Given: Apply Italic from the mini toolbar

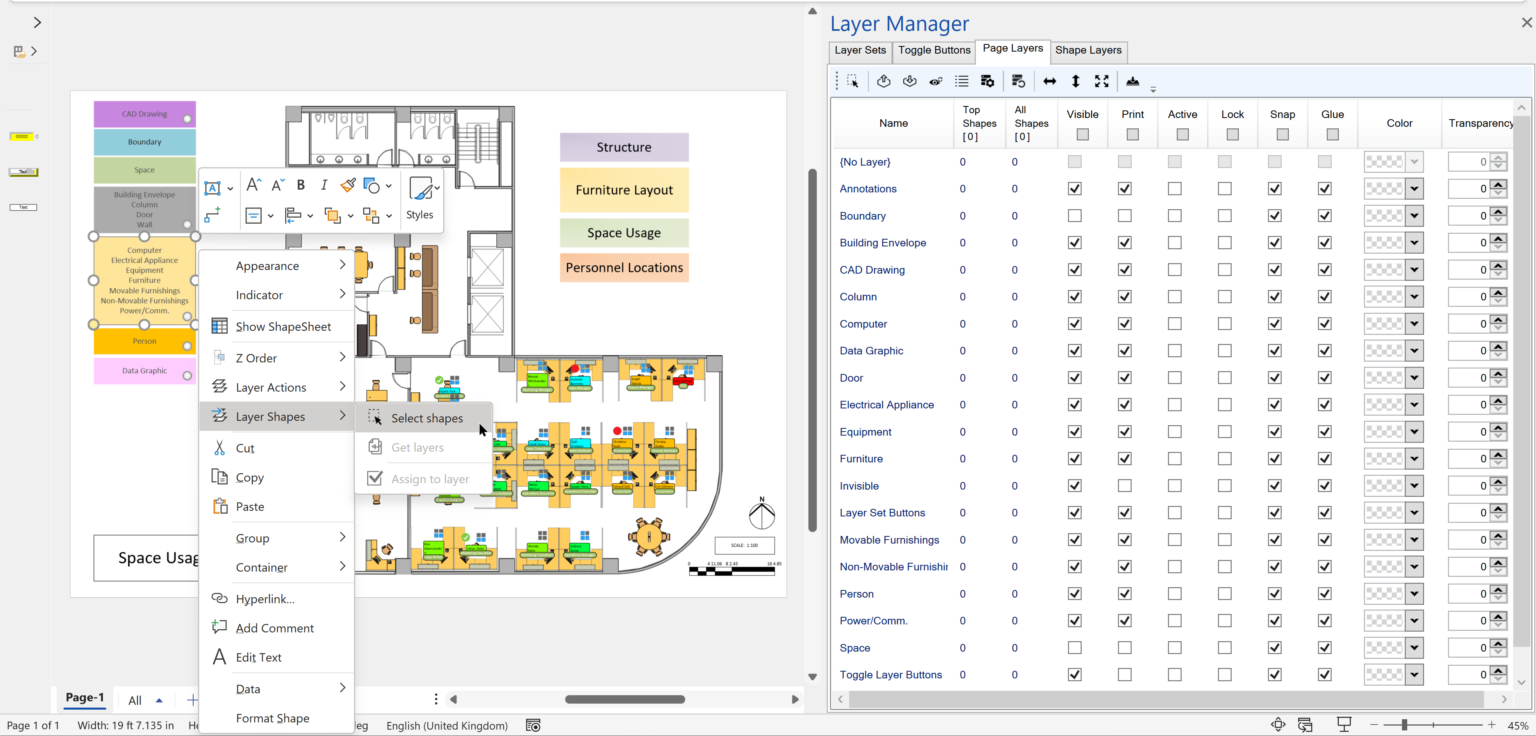Looking at the screenshot, I should (x=324, y=185).
